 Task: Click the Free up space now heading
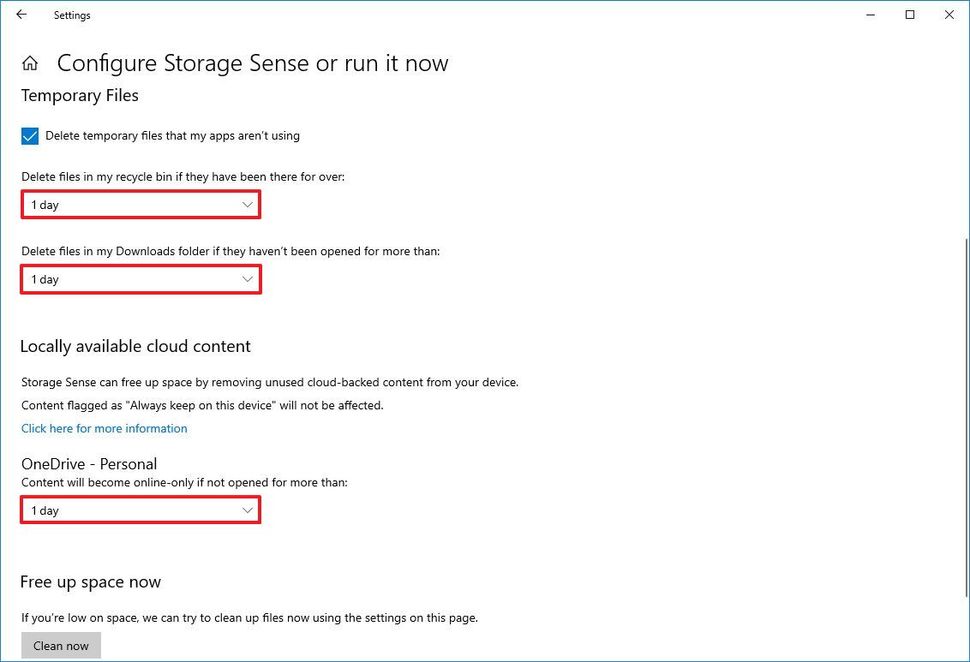point(91,581)
